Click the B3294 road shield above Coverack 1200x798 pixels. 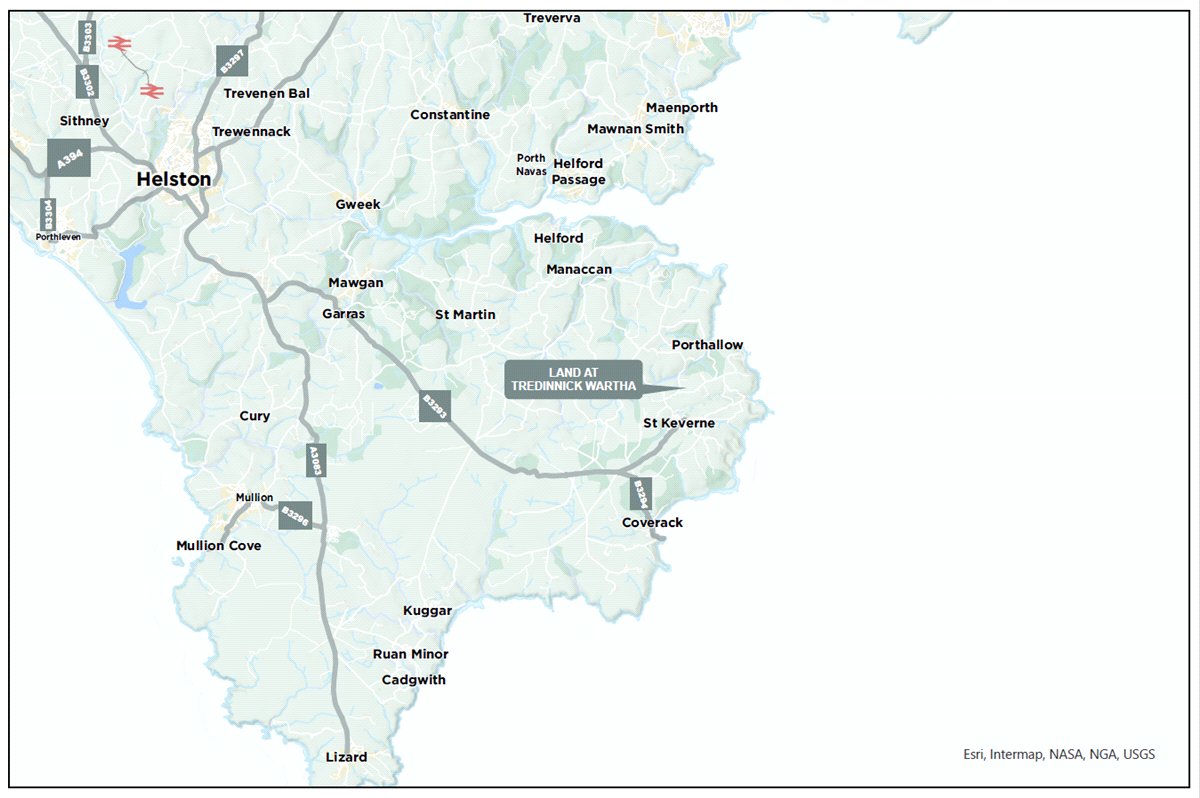click(640, 495)
